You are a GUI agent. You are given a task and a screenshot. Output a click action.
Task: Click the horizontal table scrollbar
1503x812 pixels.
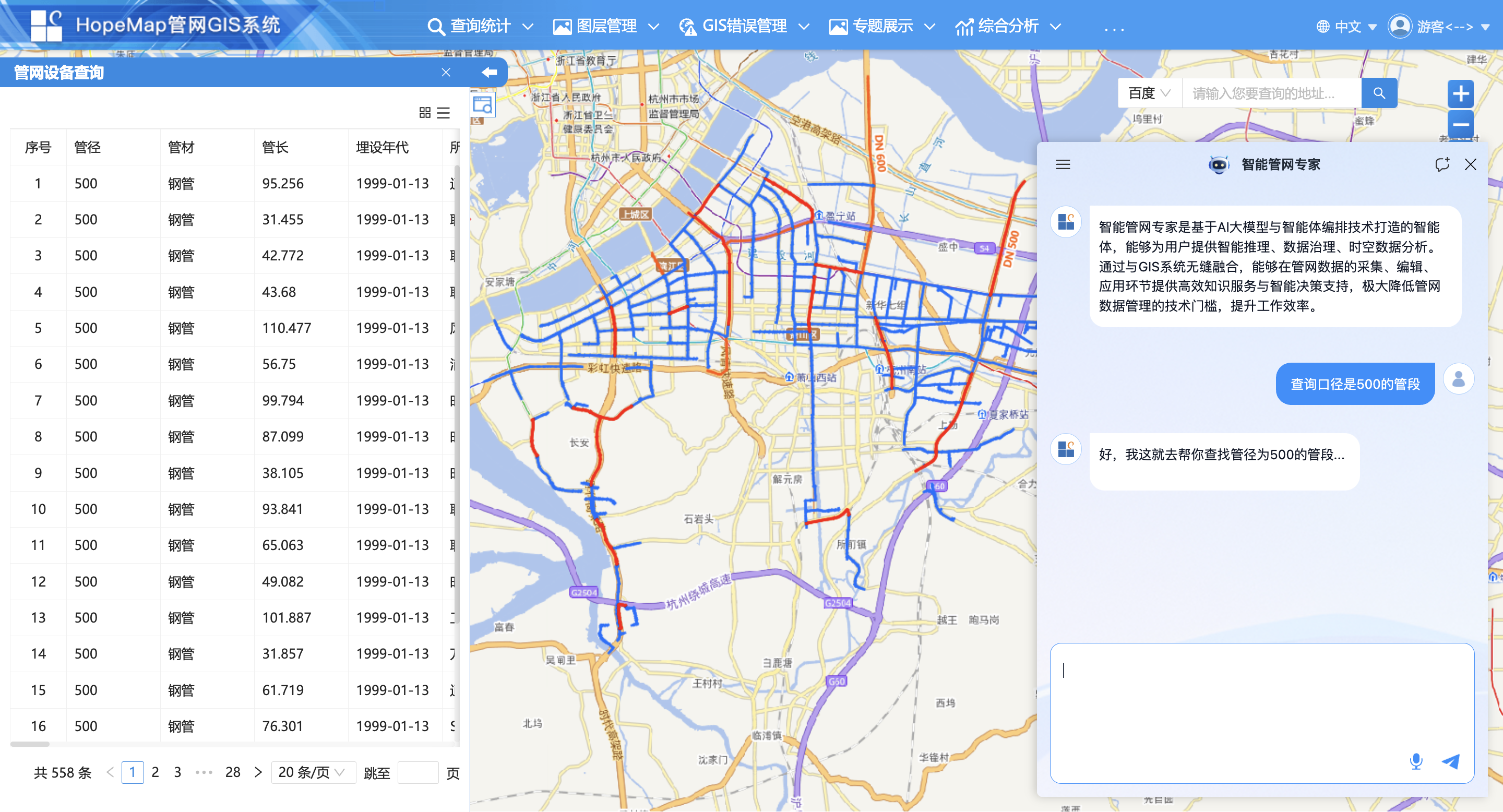pos(30,744)
